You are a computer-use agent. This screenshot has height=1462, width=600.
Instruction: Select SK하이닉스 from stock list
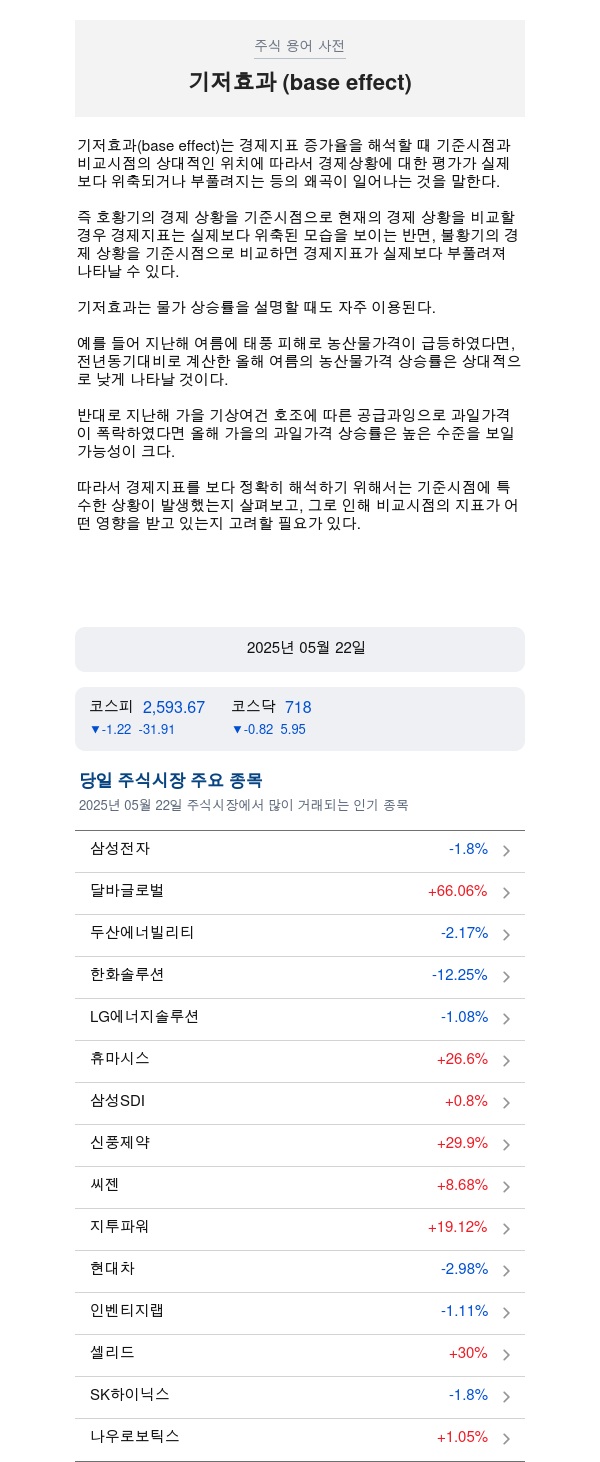coord(300,1396)
